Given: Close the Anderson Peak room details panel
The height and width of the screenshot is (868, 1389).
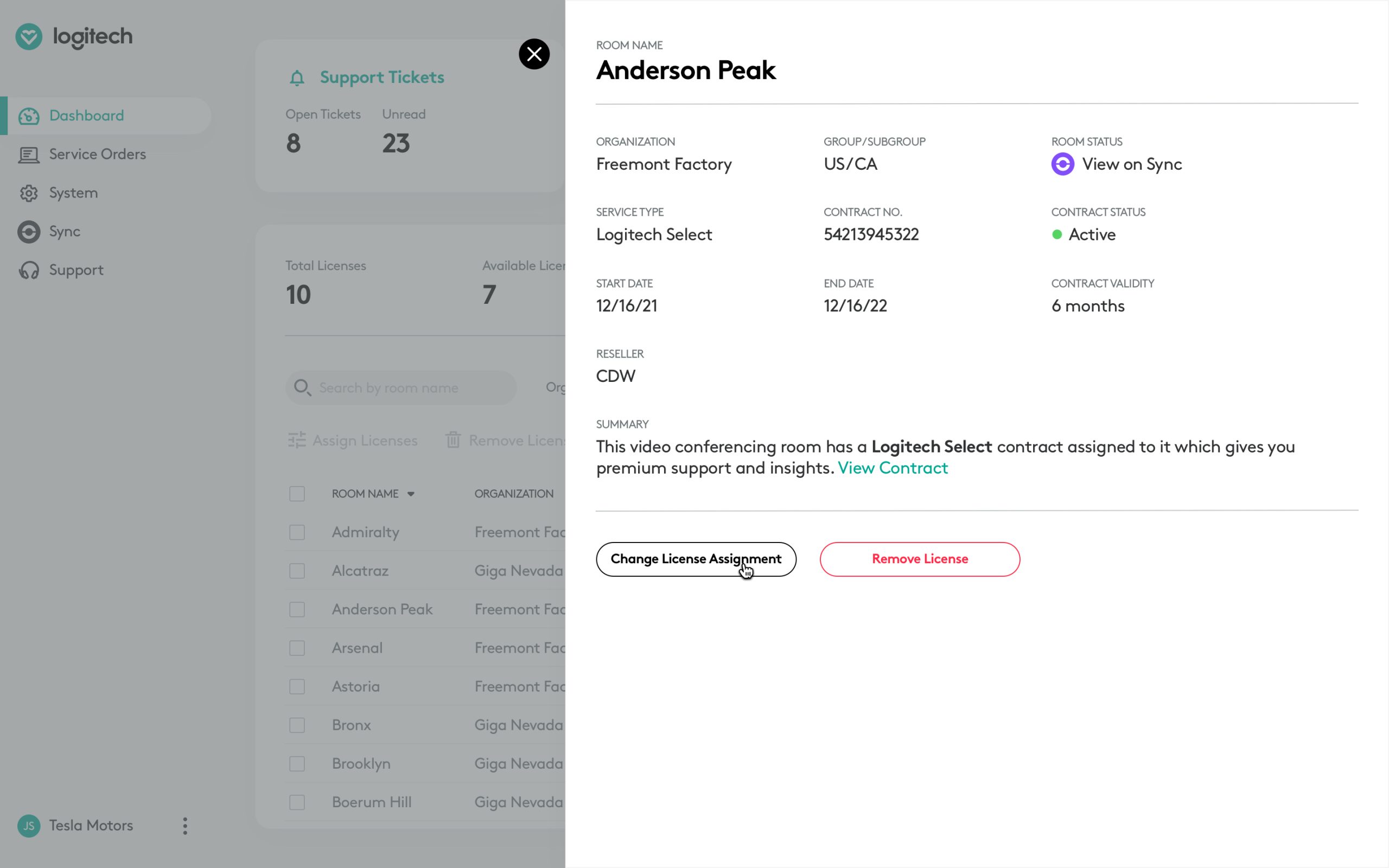Looking at the screenshot, I should [534, 54].
